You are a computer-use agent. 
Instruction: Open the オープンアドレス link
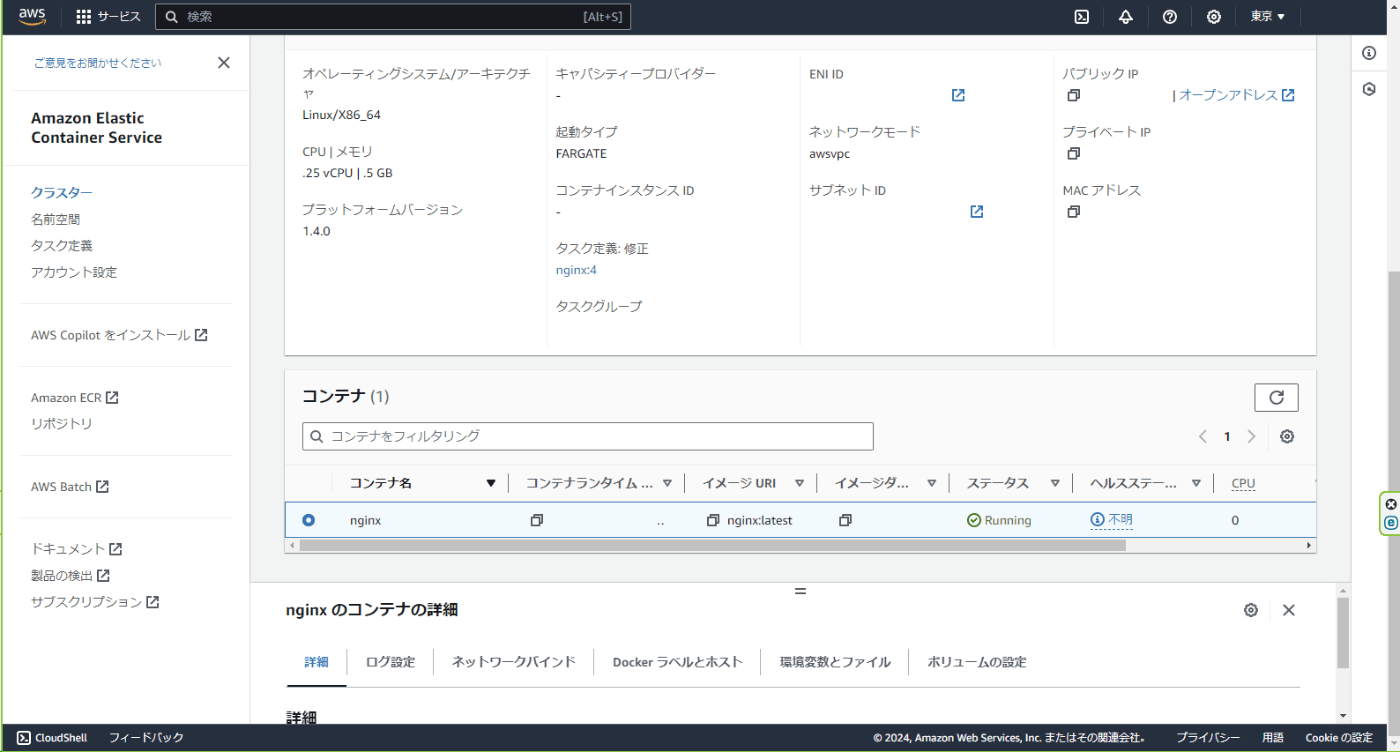tap(1237, 95)
